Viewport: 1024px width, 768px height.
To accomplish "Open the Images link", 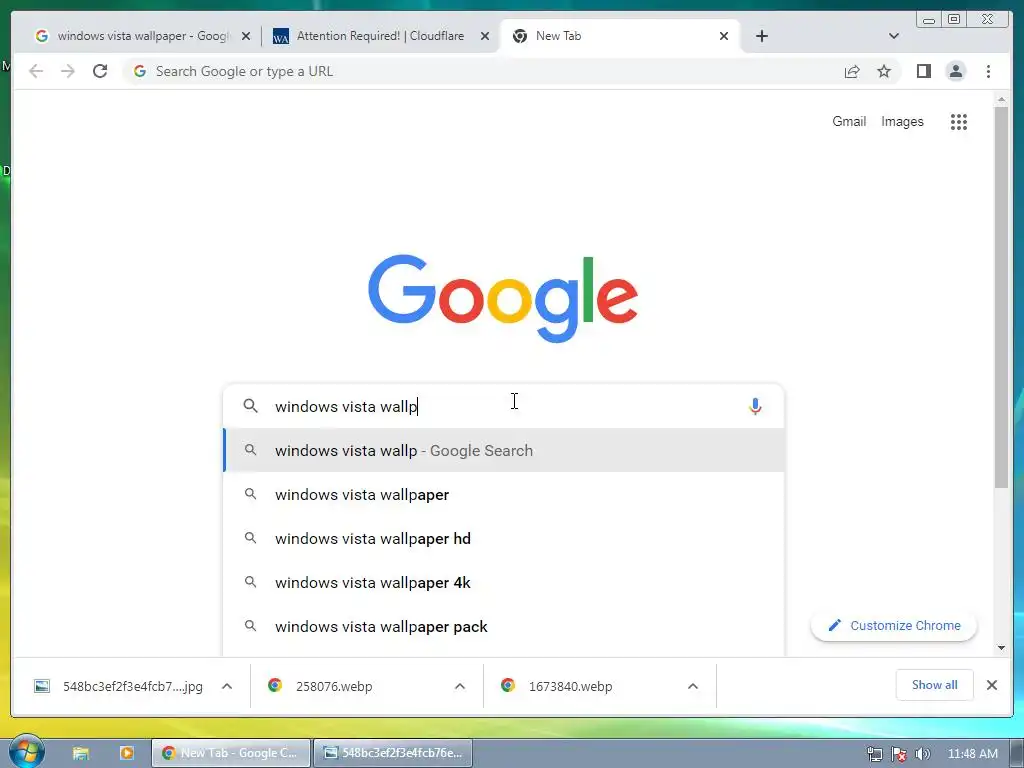I will [902, 121].
